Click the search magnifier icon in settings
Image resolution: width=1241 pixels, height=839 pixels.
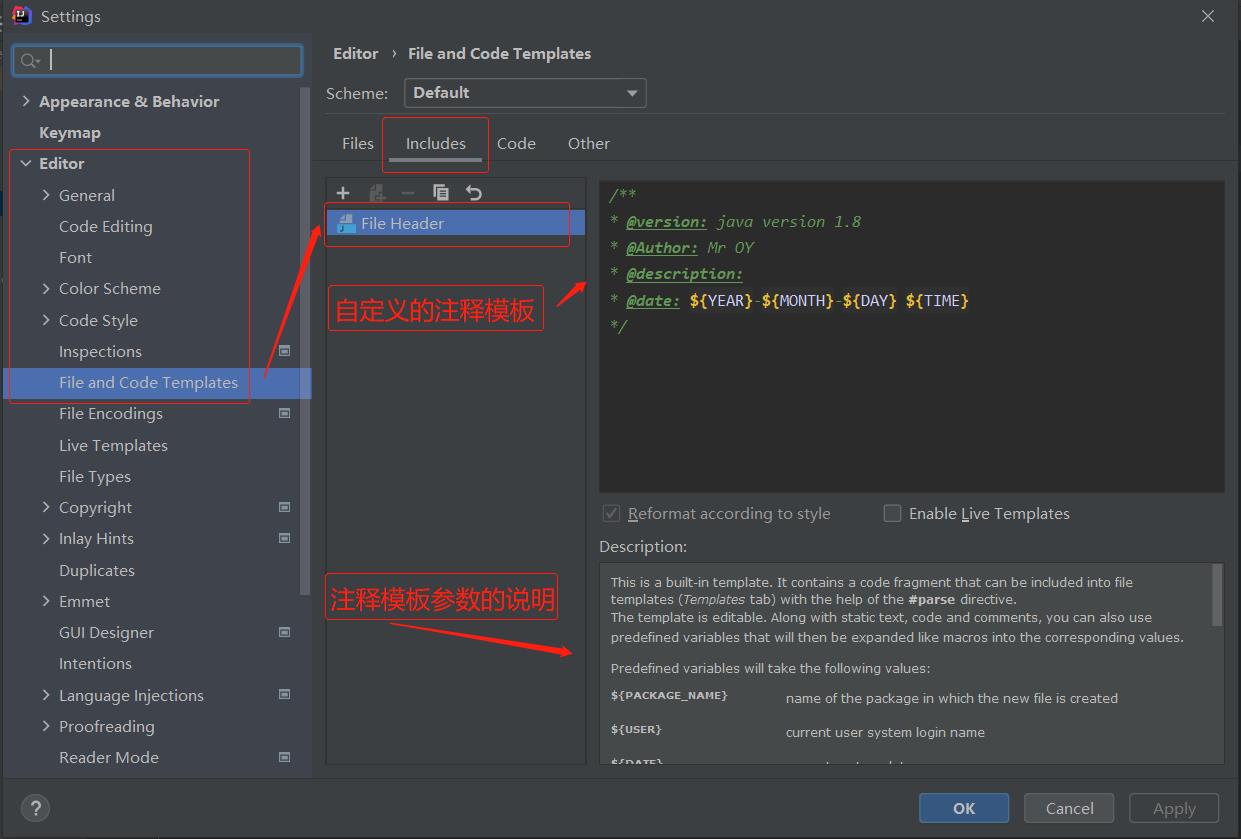click(x=30, y=61)
